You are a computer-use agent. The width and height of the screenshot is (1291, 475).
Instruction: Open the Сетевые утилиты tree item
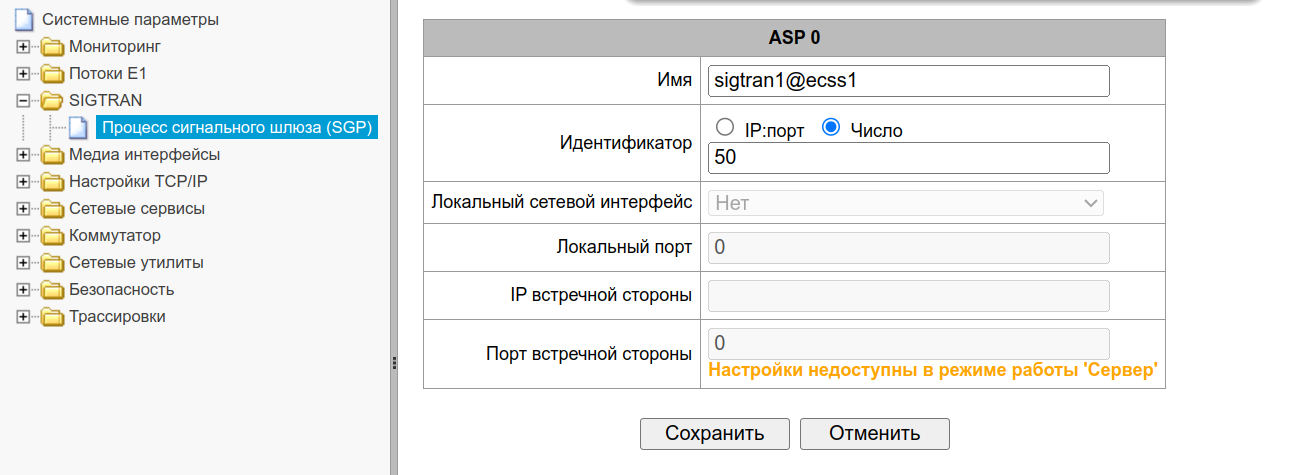coord(136,262)
